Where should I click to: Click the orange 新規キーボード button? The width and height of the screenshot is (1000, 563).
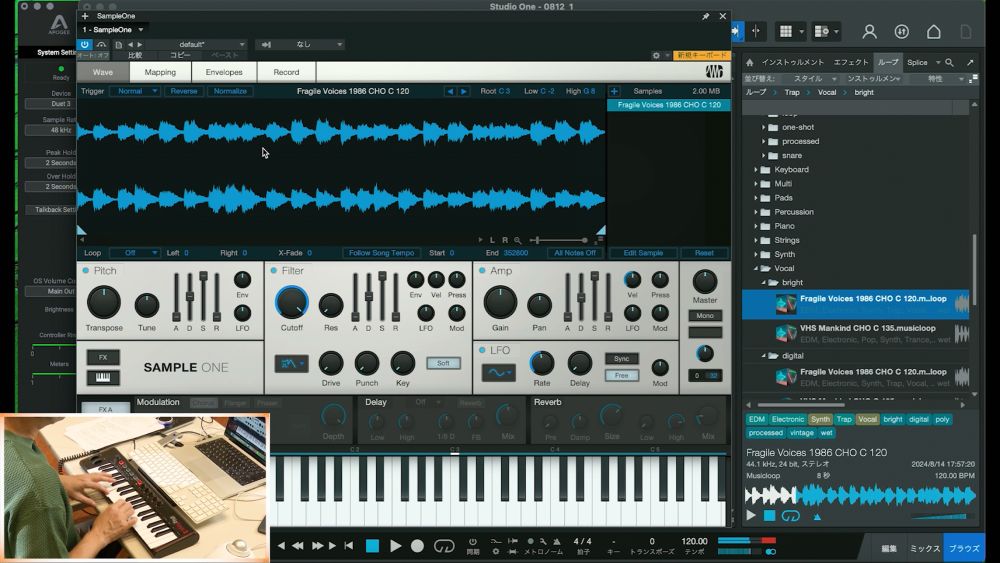701,55
